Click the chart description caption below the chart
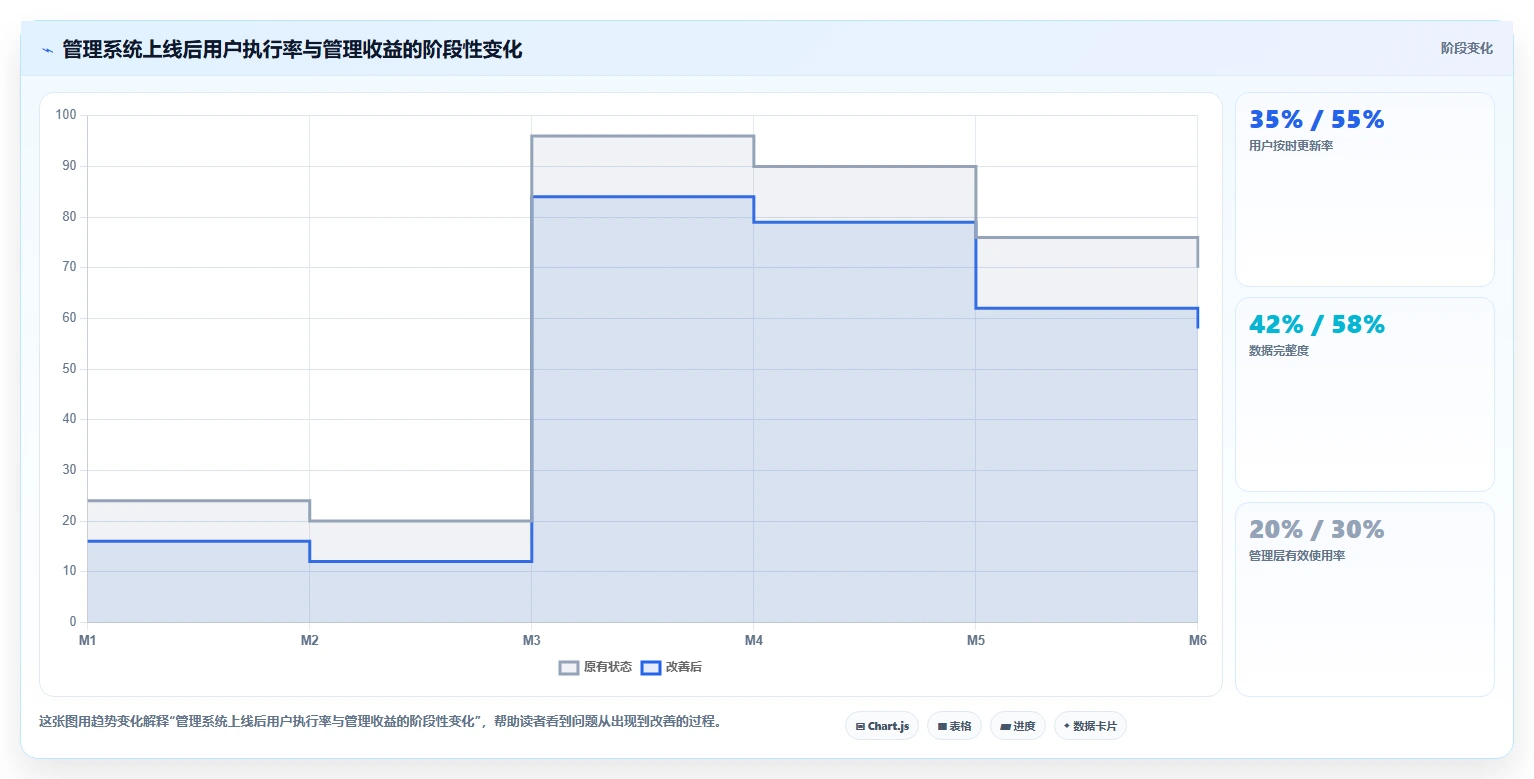This screenshot has width=1534, height=779. (380, 721)
